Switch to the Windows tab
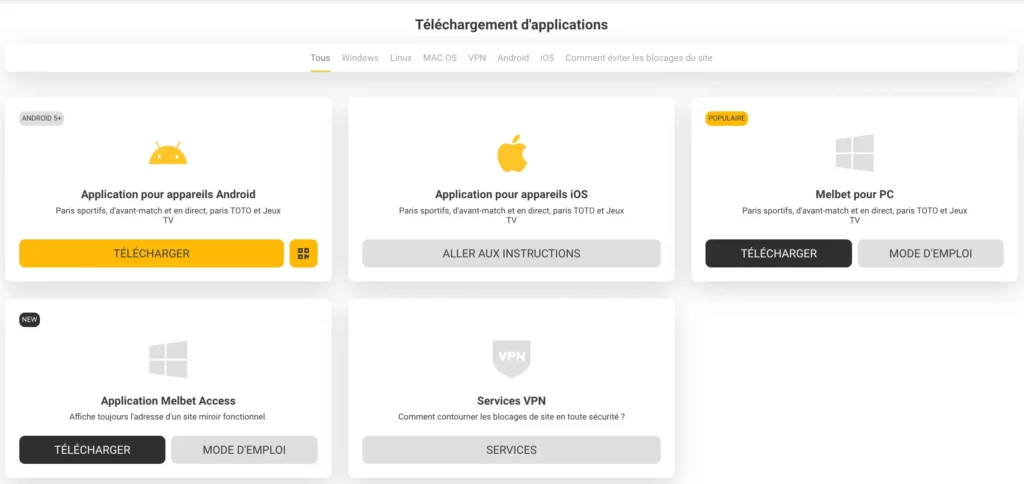 [360, 58]
